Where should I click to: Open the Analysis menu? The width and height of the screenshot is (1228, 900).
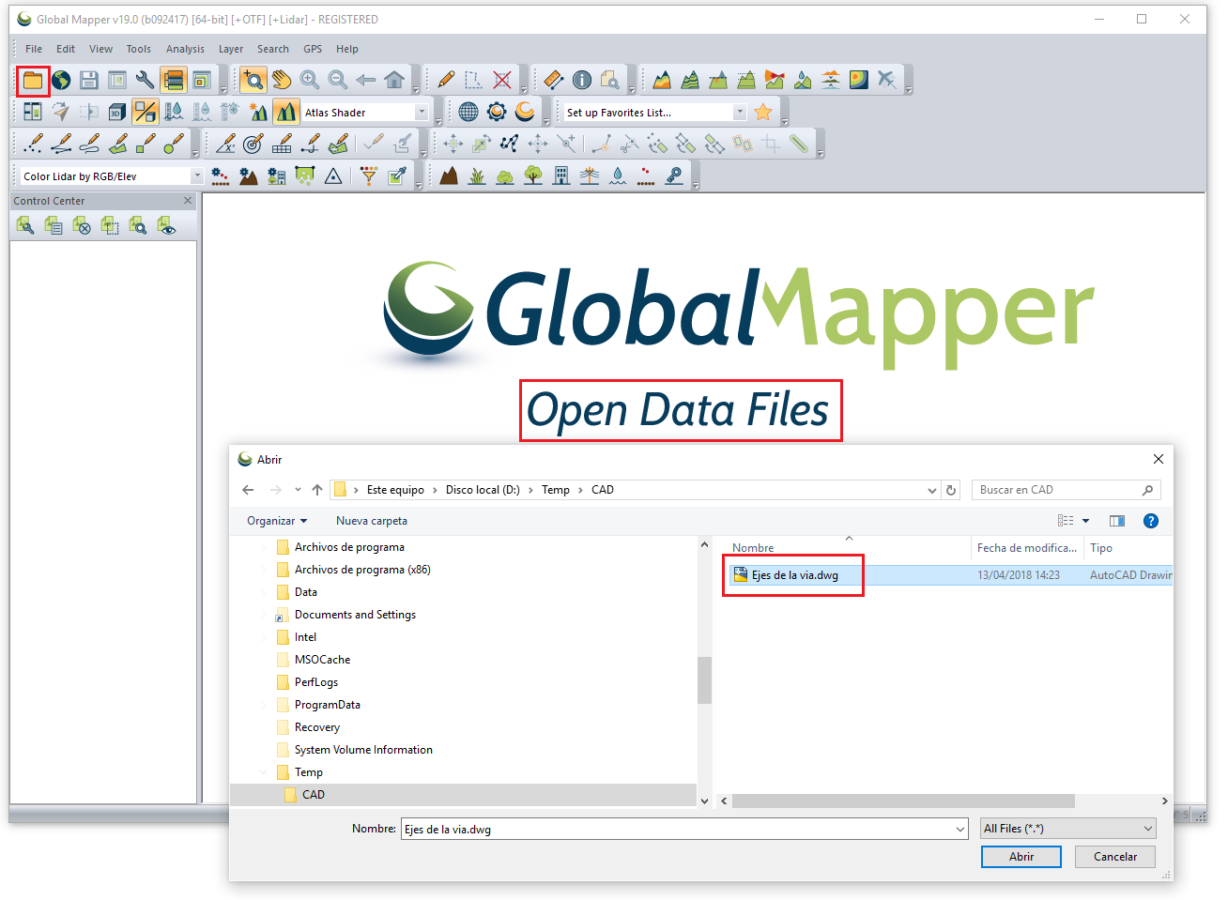pyautogui.click(x=185, y=48)
